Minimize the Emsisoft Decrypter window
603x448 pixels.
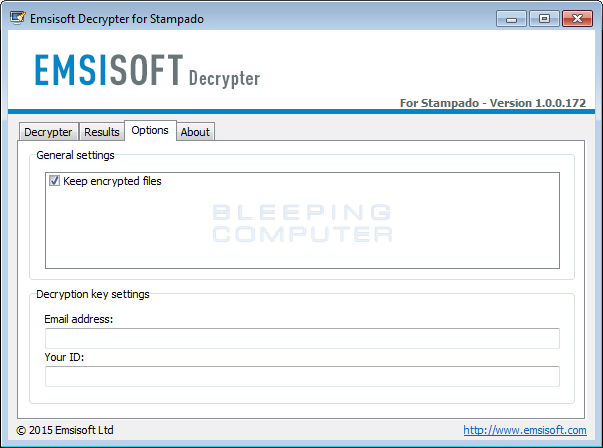(511, 18)
